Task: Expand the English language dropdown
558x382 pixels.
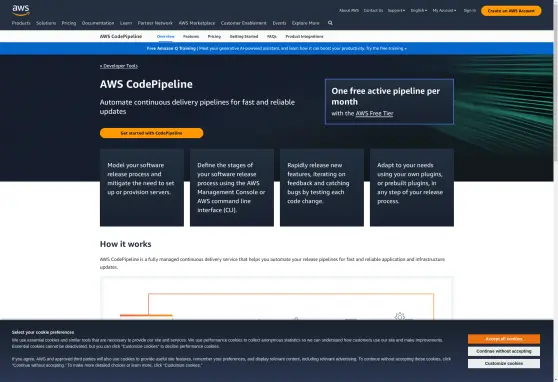Action: coord(419,11)
